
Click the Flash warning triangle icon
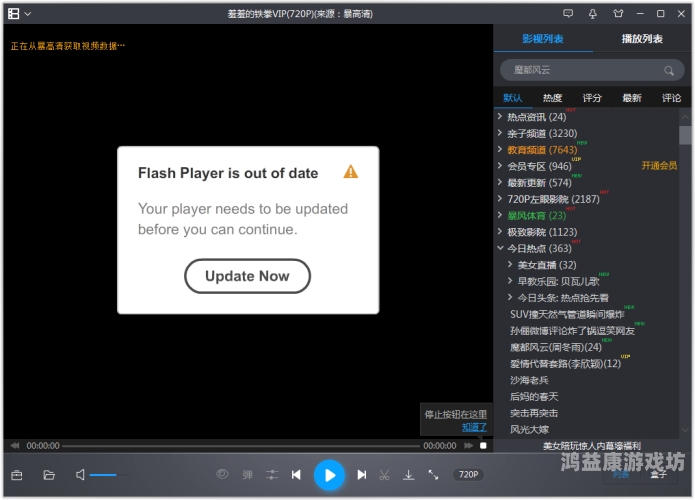click(351, 172)
